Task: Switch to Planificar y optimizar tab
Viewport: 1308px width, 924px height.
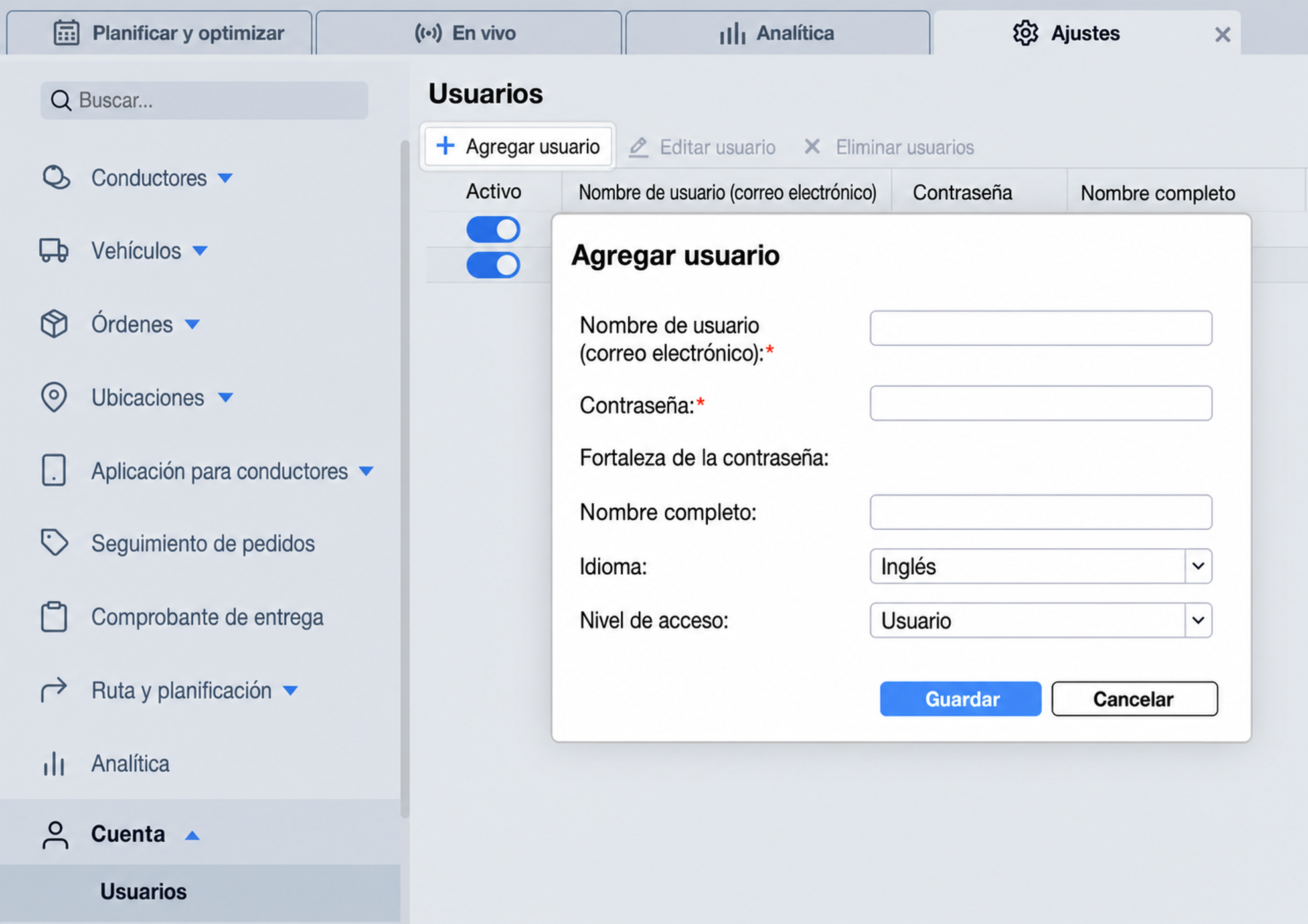Action: pyautogui.click(x=159, y=33)
